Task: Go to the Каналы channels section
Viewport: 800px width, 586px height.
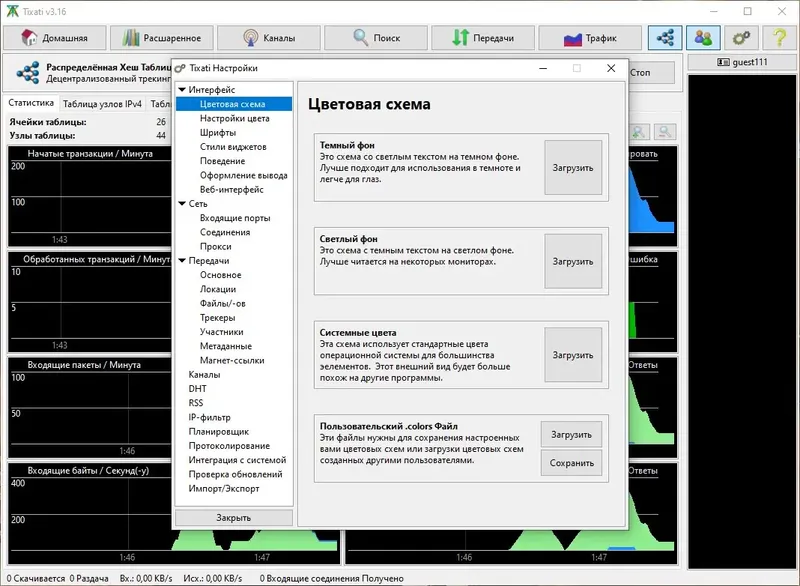Action: (269, 38)
